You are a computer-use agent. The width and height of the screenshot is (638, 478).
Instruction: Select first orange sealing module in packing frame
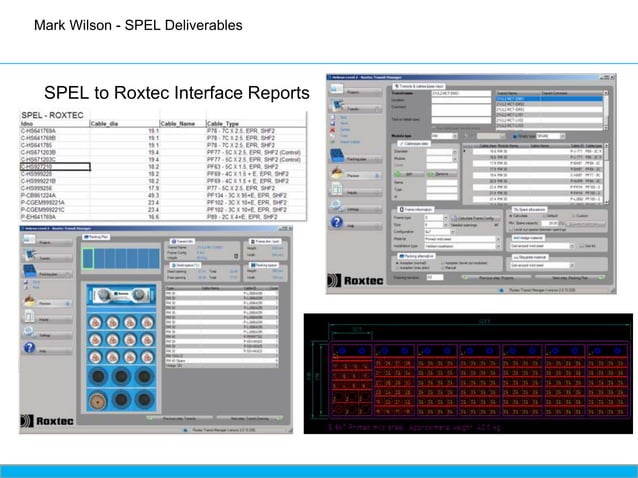pos(95,323)
